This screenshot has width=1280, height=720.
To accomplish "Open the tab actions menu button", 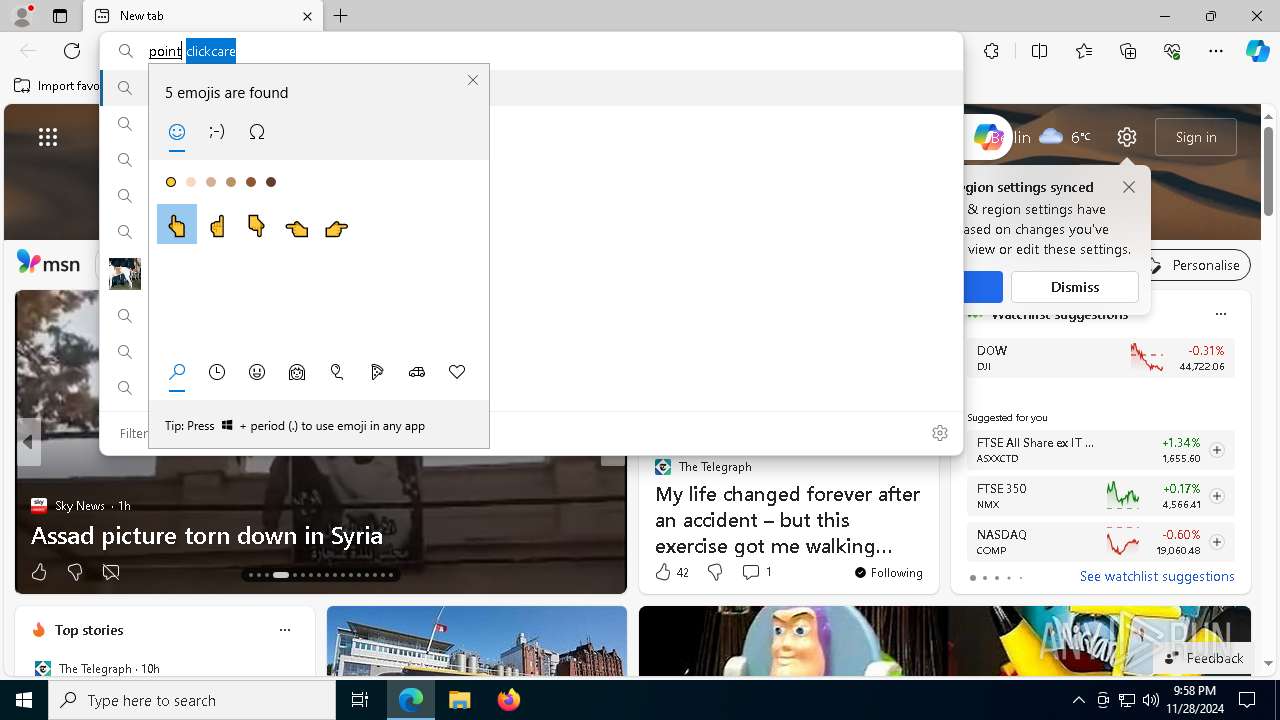I will [x=60, y=16].
